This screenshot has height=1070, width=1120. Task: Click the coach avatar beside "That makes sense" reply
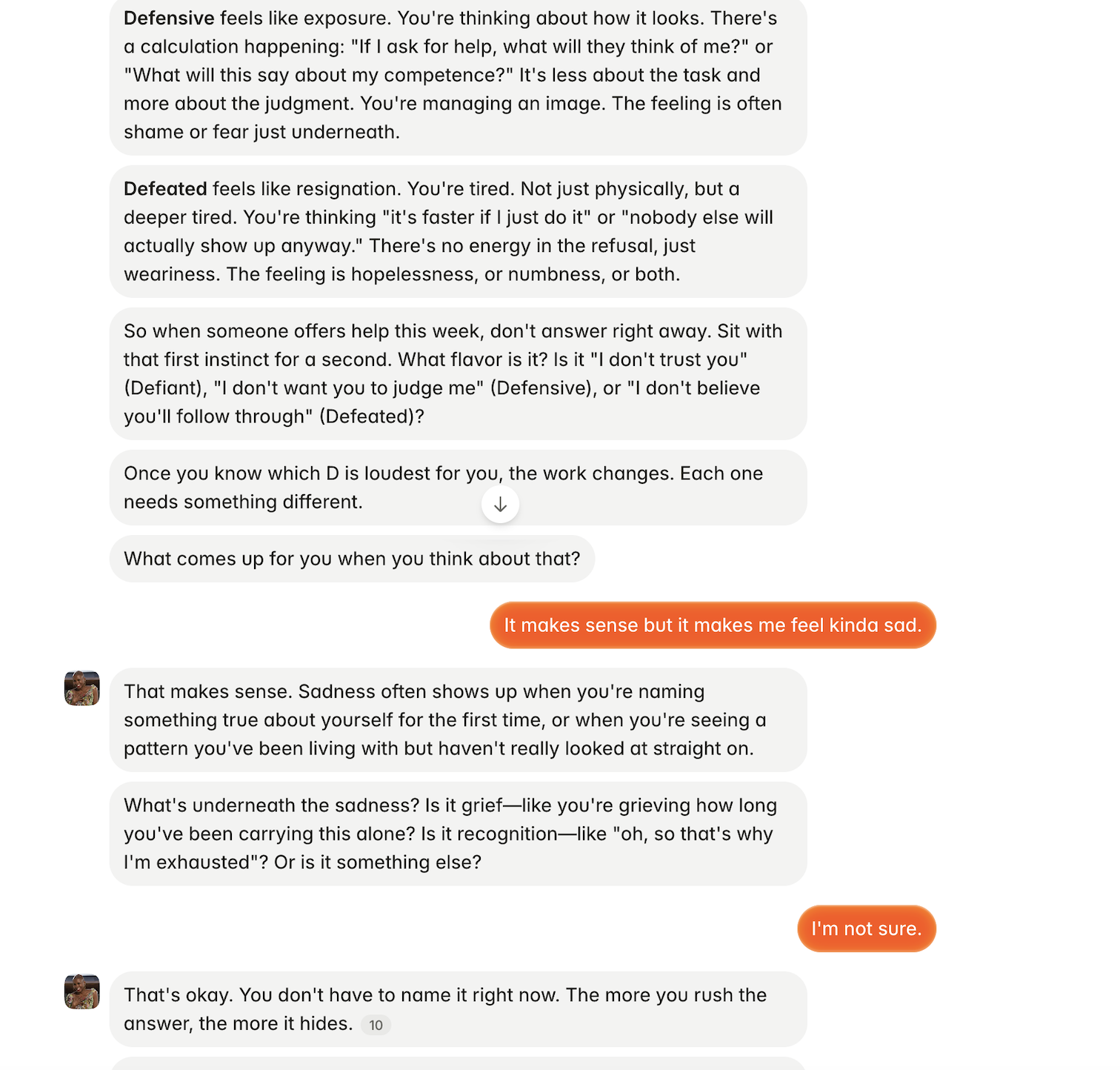[82, 688]
